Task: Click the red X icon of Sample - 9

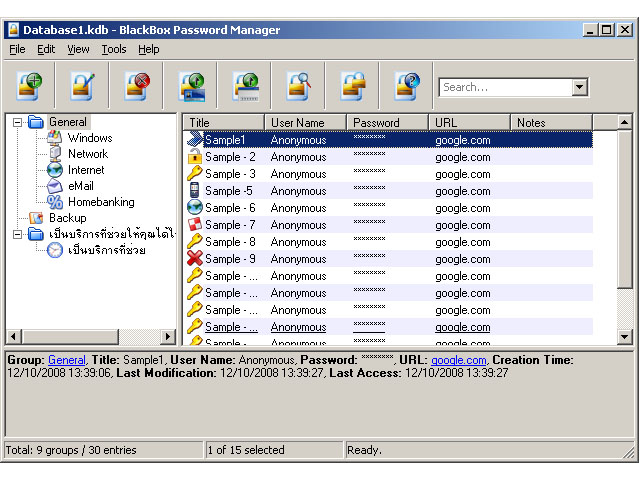Action: point(195,259)
